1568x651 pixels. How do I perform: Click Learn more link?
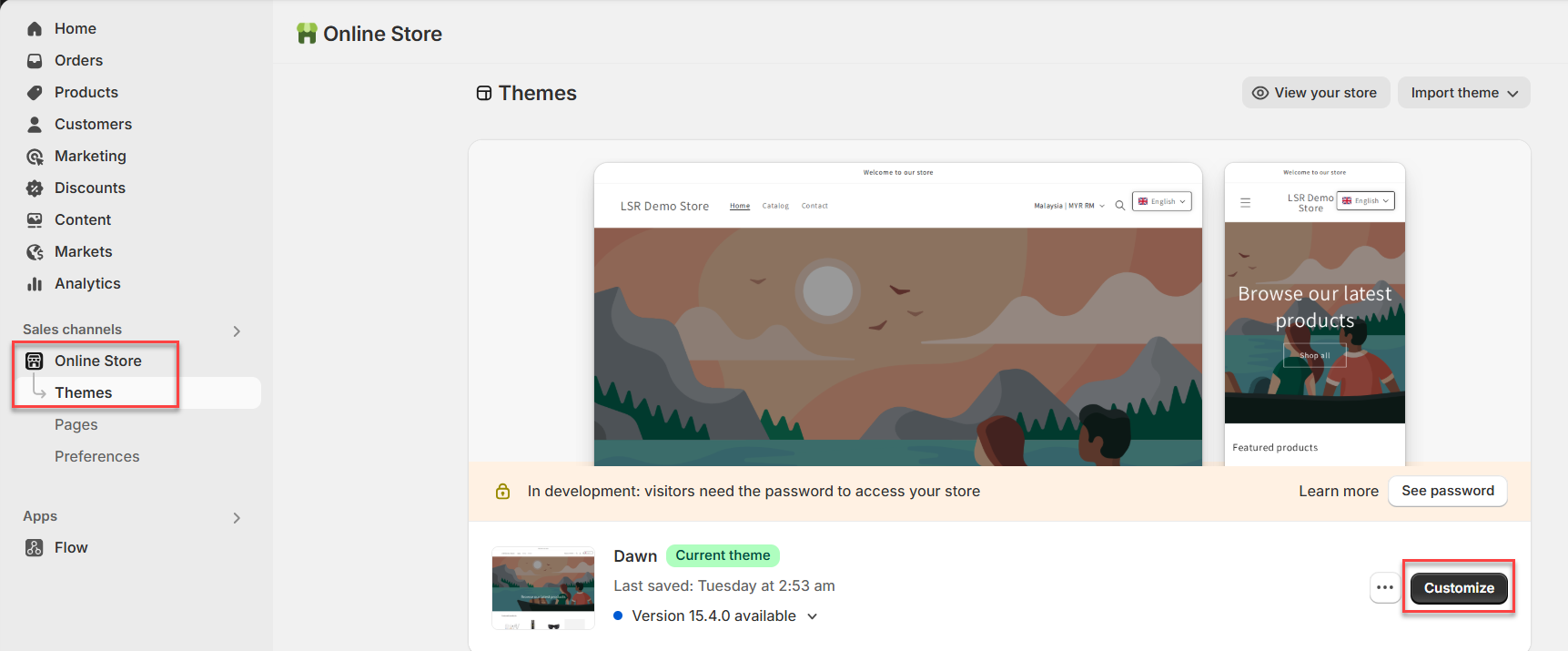1339,492
